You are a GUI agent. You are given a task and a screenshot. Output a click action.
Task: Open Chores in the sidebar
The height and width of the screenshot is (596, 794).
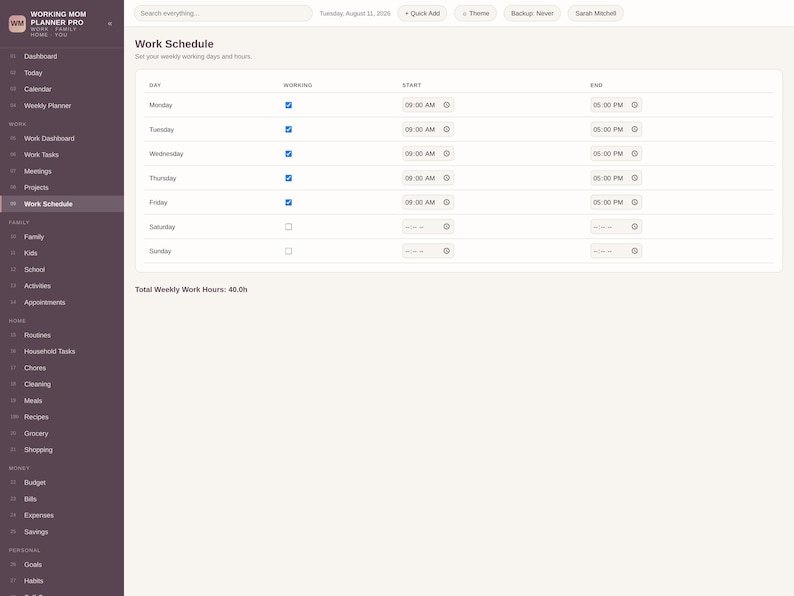(62, 368)
